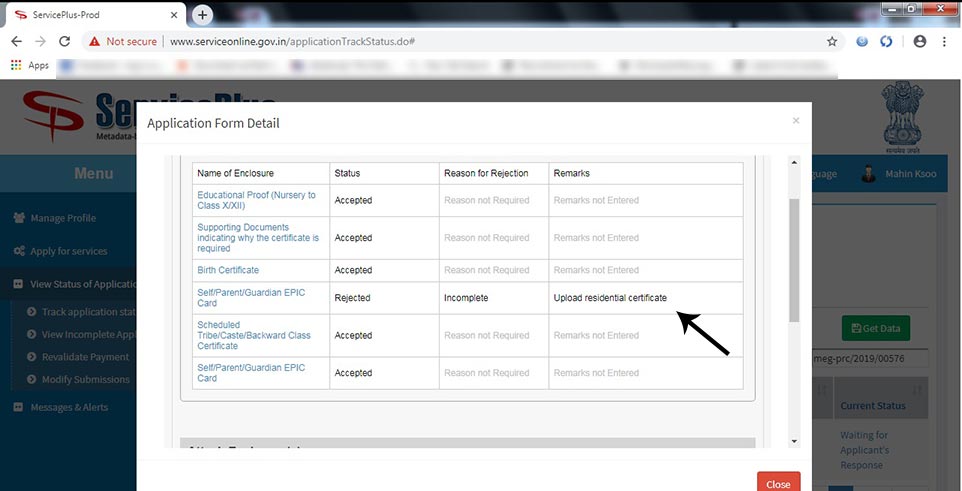Open Manage Profile in the sidebar
Image resolution: width=962 pixels, height=491 pixels.
[x=63, y=218]
